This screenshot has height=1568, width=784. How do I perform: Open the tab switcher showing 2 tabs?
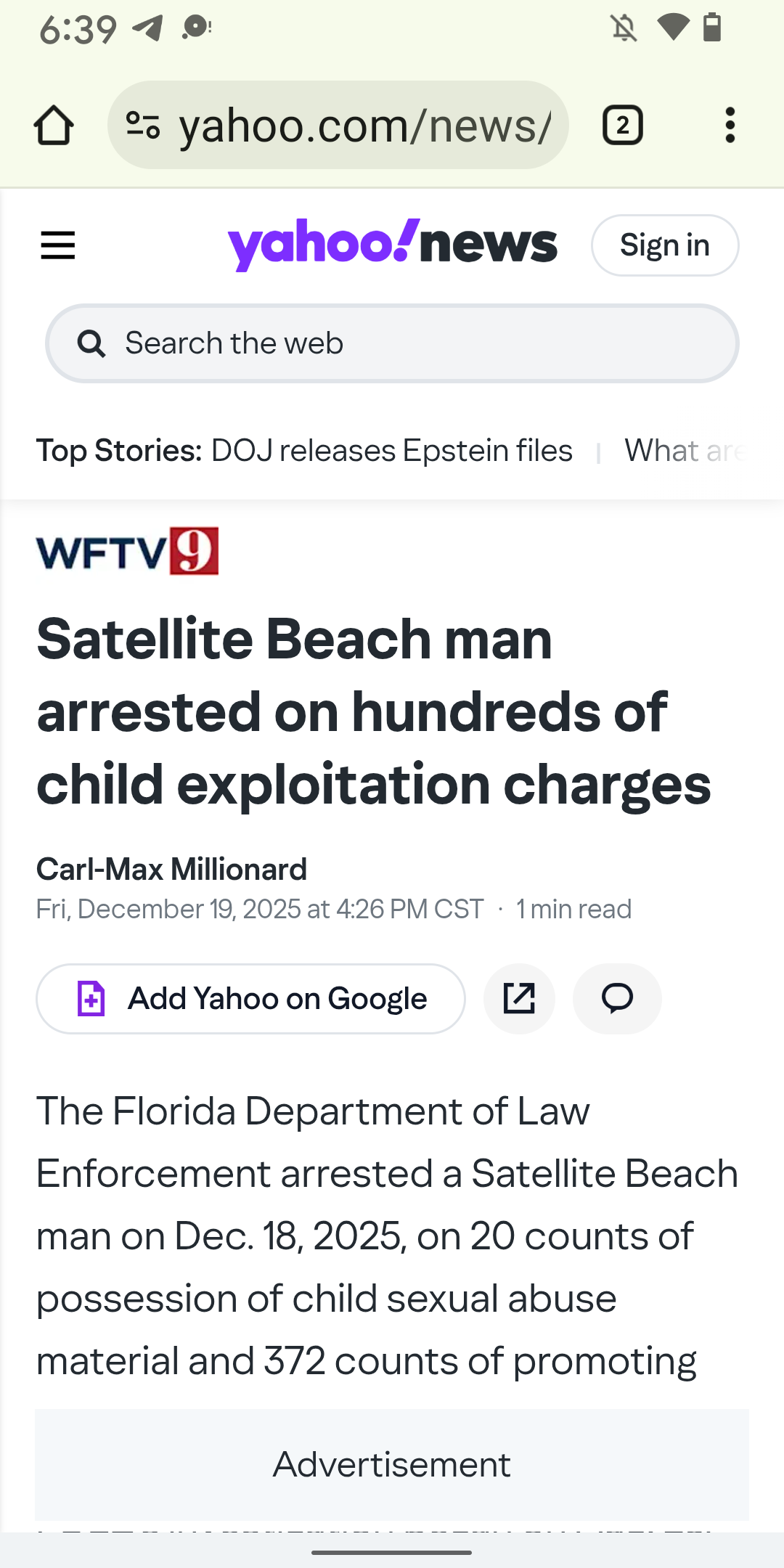coord(622,126)
